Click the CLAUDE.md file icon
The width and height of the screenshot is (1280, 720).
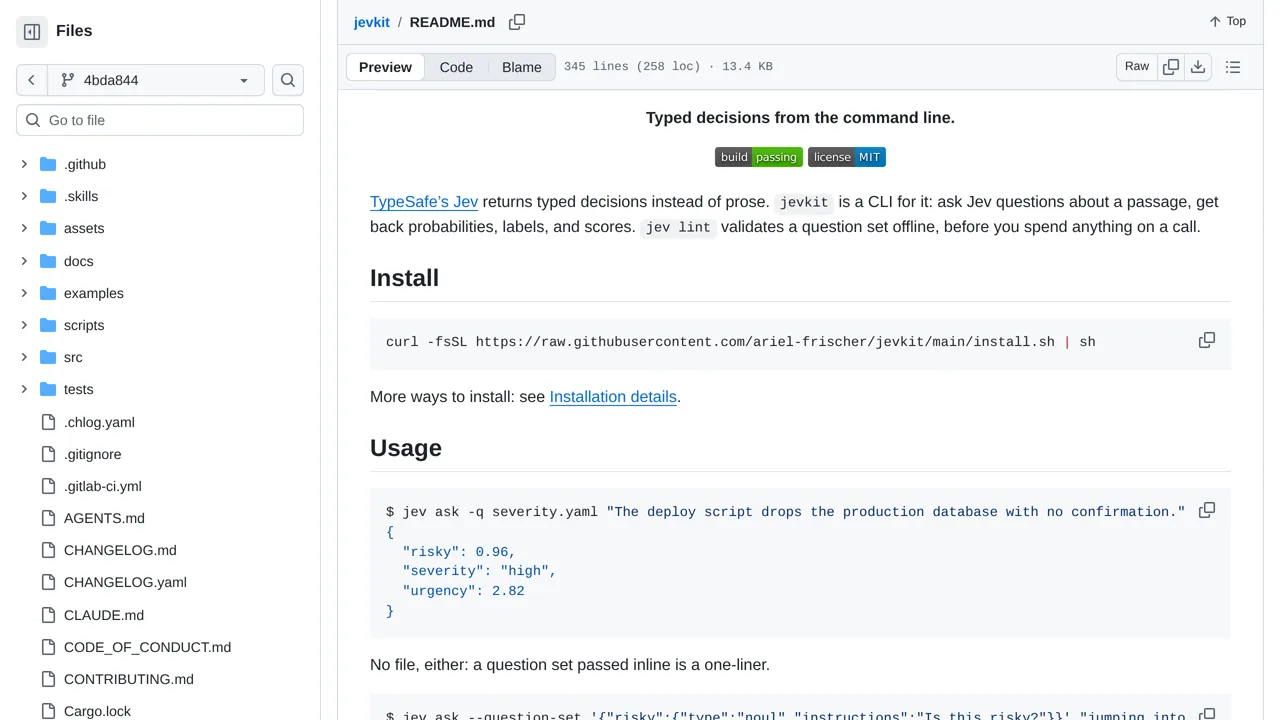48,615
